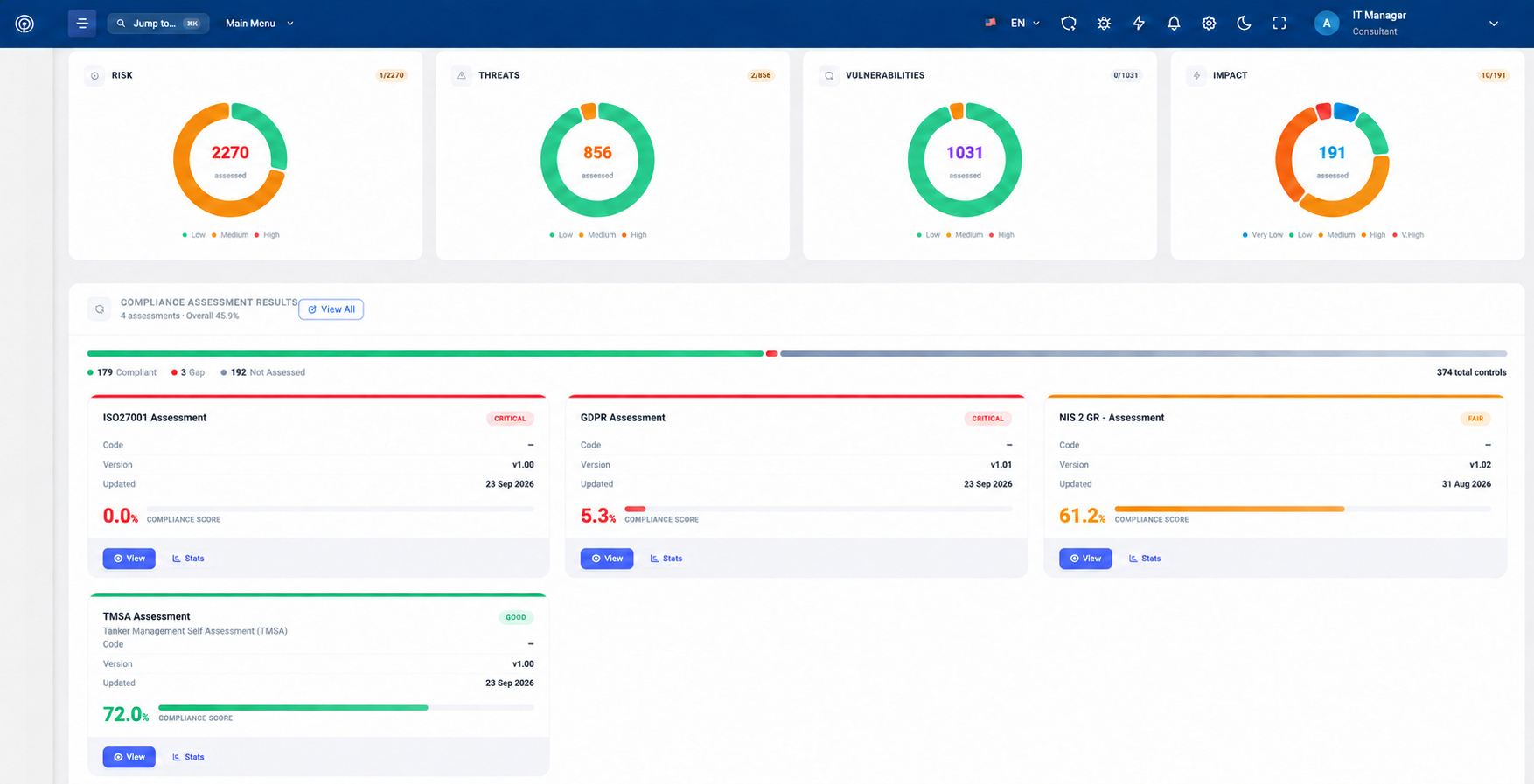Screen dimensions: 1534x784
Task: View the GDPR Assessment
Action: pyautogui.click(x=607, y=559)
